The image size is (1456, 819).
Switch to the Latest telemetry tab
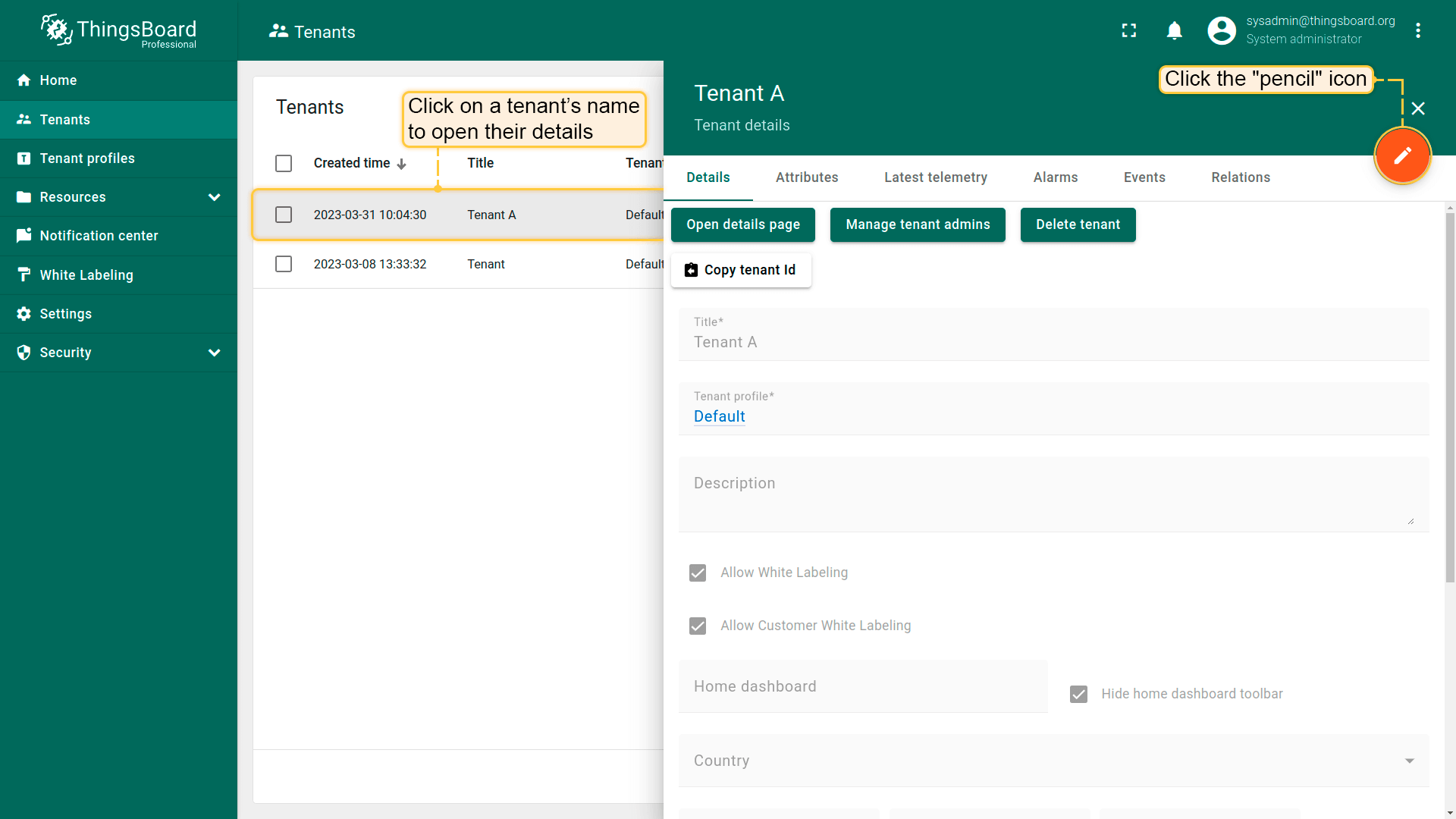(935, 177)
